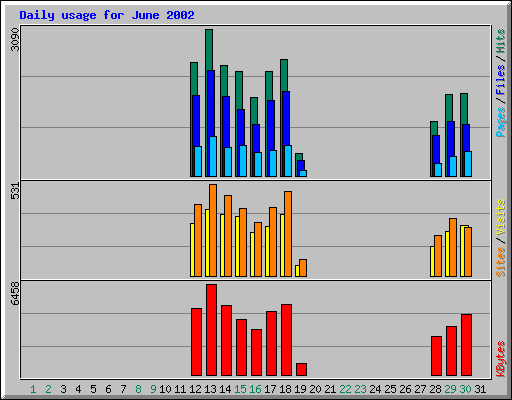Click the orange "Sites" legend label

tap(500, 262)
